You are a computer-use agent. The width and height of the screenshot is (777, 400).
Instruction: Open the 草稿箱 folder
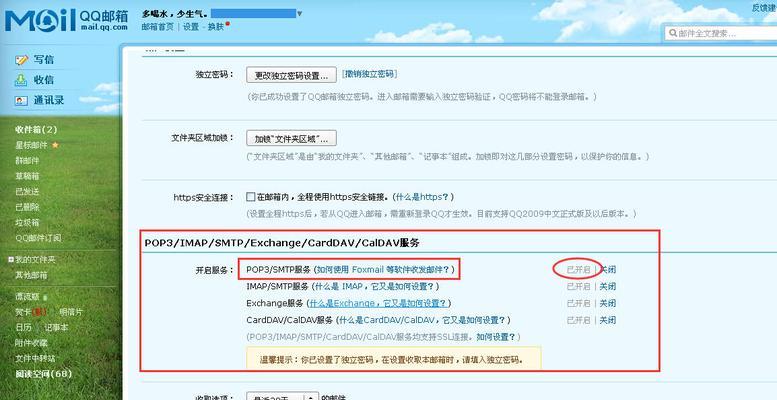click(x=27, y=176)
